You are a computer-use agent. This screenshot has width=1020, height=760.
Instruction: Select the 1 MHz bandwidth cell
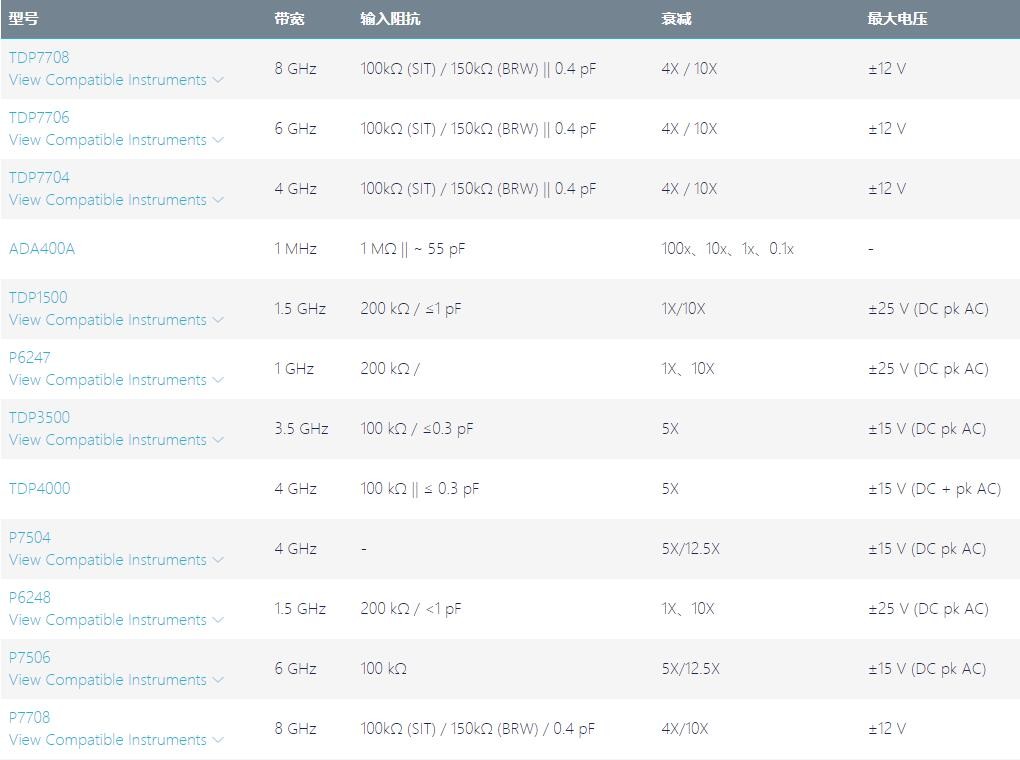point(295,249)
